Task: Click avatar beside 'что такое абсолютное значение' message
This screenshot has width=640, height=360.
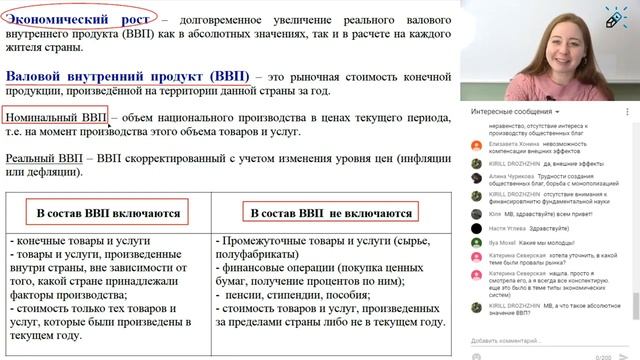Action: click(476, 307)
